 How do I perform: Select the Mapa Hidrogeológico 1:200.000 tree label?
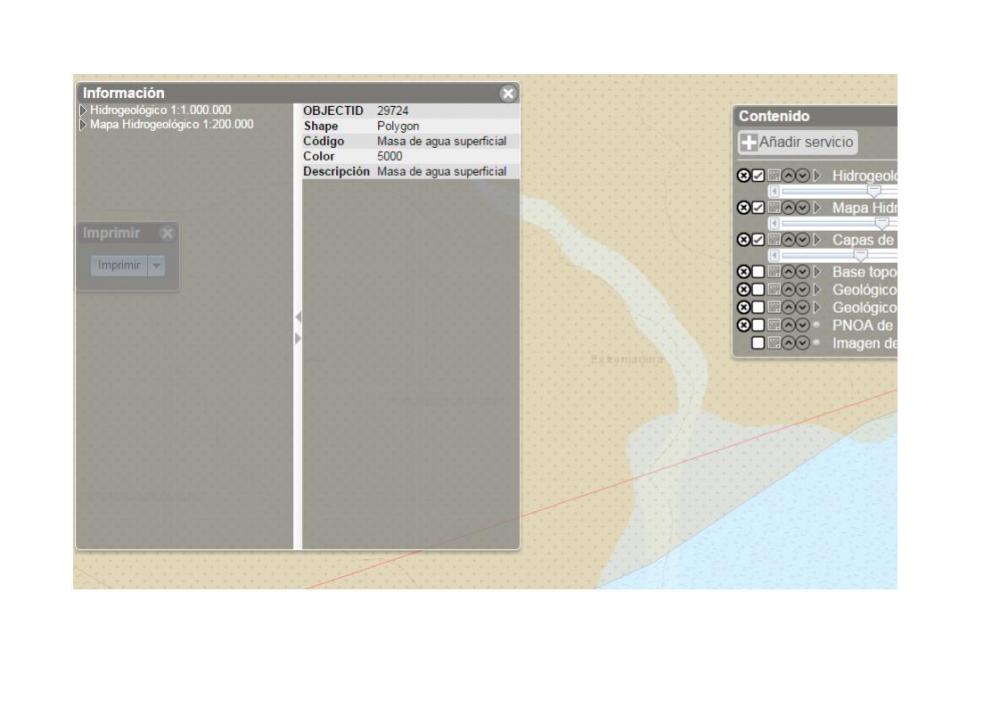click(x=172, y=124)
